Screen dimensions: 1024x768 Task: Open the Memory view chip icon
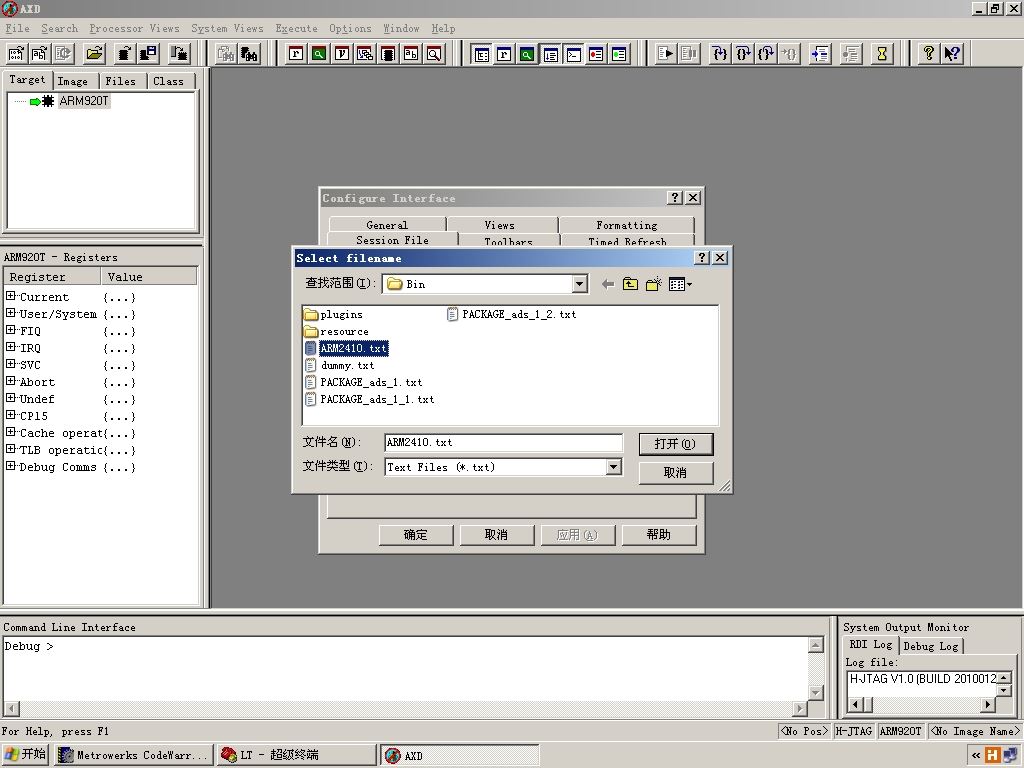click(388, 54)
